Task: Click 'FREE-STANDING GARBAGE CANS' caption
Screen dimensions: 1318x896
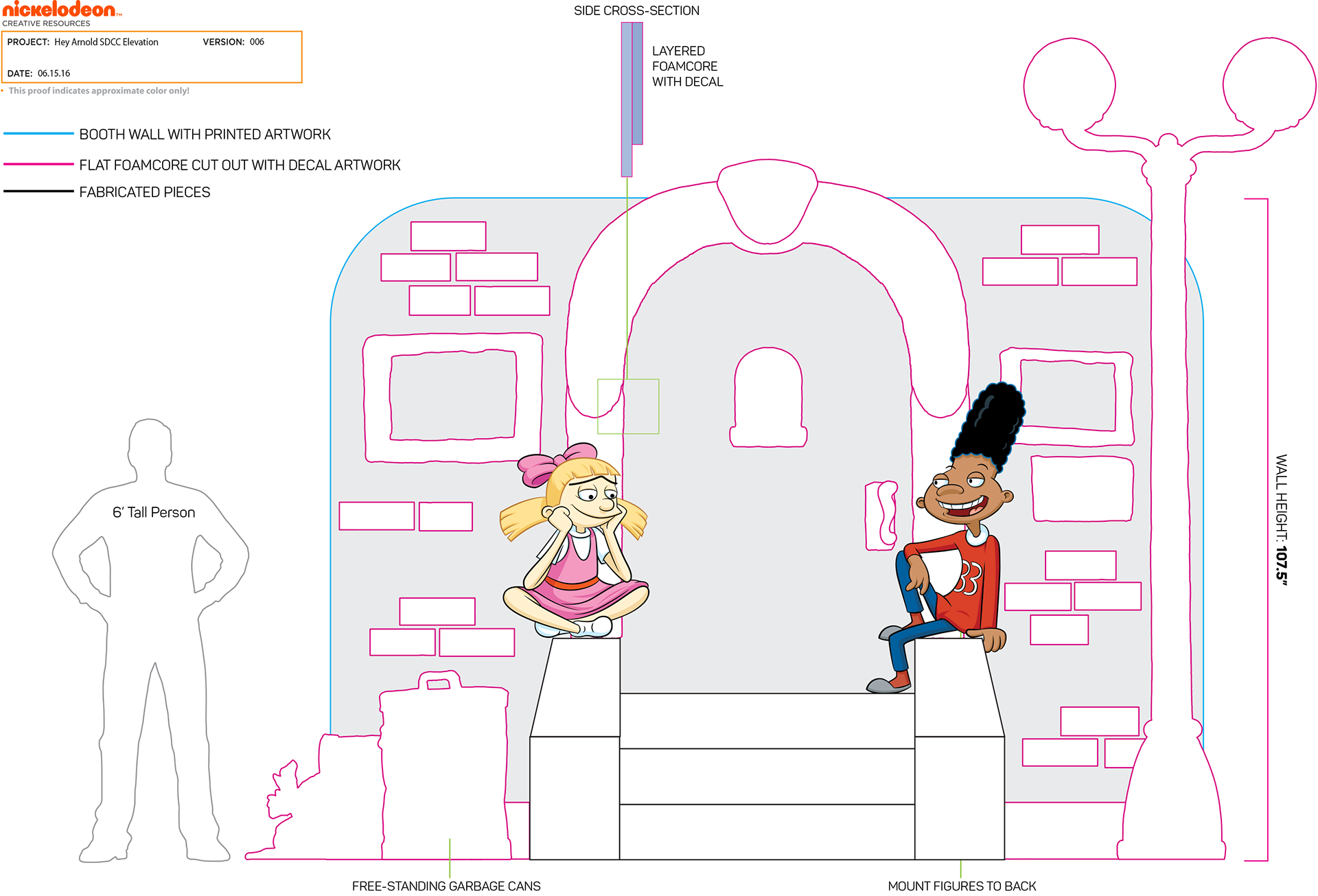Action: pyautogui.click(x=446, y=886)
